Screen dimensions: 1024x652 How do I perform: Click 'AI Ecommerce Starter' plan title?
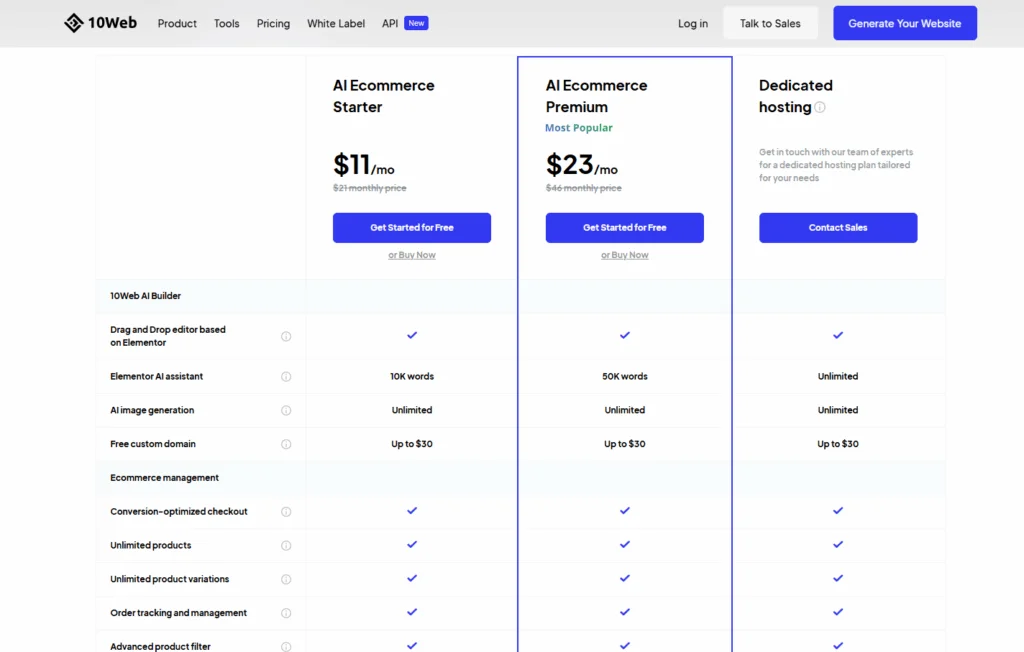tap(383, 96)
